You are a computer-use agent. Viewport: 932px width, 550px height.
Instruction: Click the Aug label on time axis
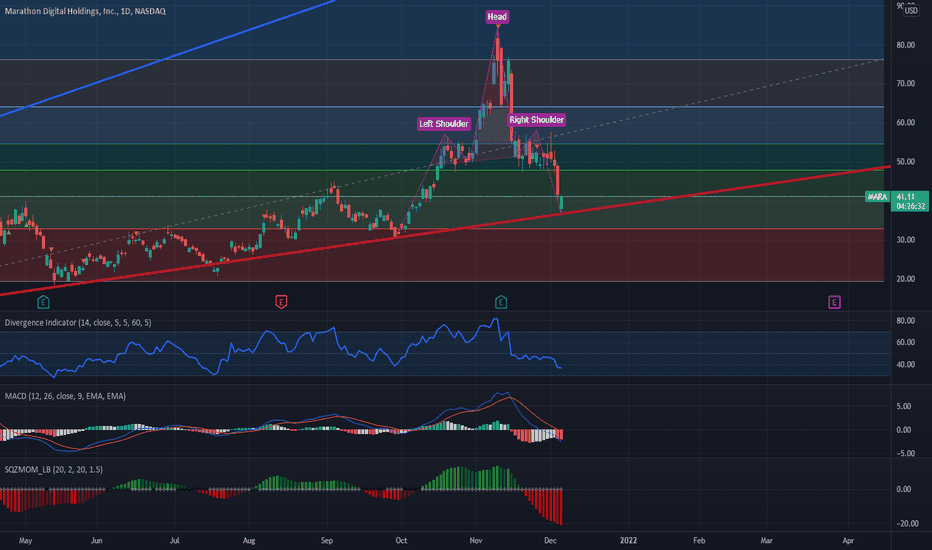tap(249, 540)
